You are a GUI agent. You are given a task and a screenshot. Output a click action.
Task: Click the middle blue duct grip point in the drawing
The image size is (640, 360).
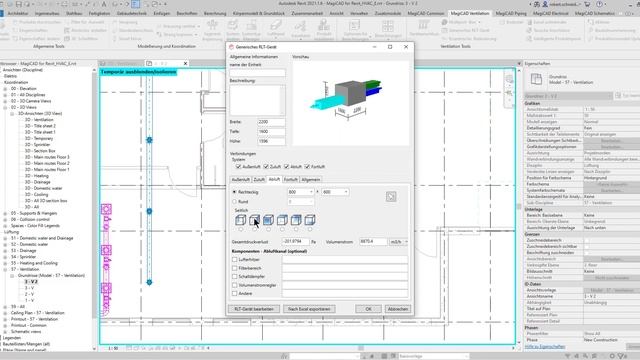point(149,211)
